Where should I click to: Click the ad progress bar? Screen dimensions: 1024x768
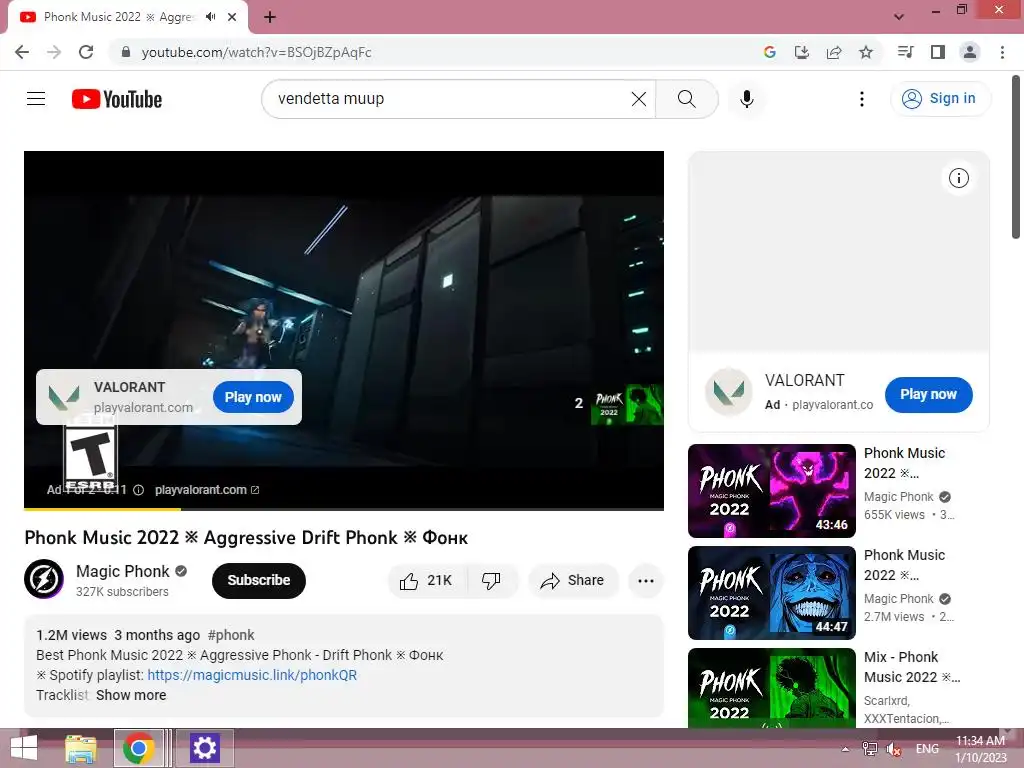344,509
